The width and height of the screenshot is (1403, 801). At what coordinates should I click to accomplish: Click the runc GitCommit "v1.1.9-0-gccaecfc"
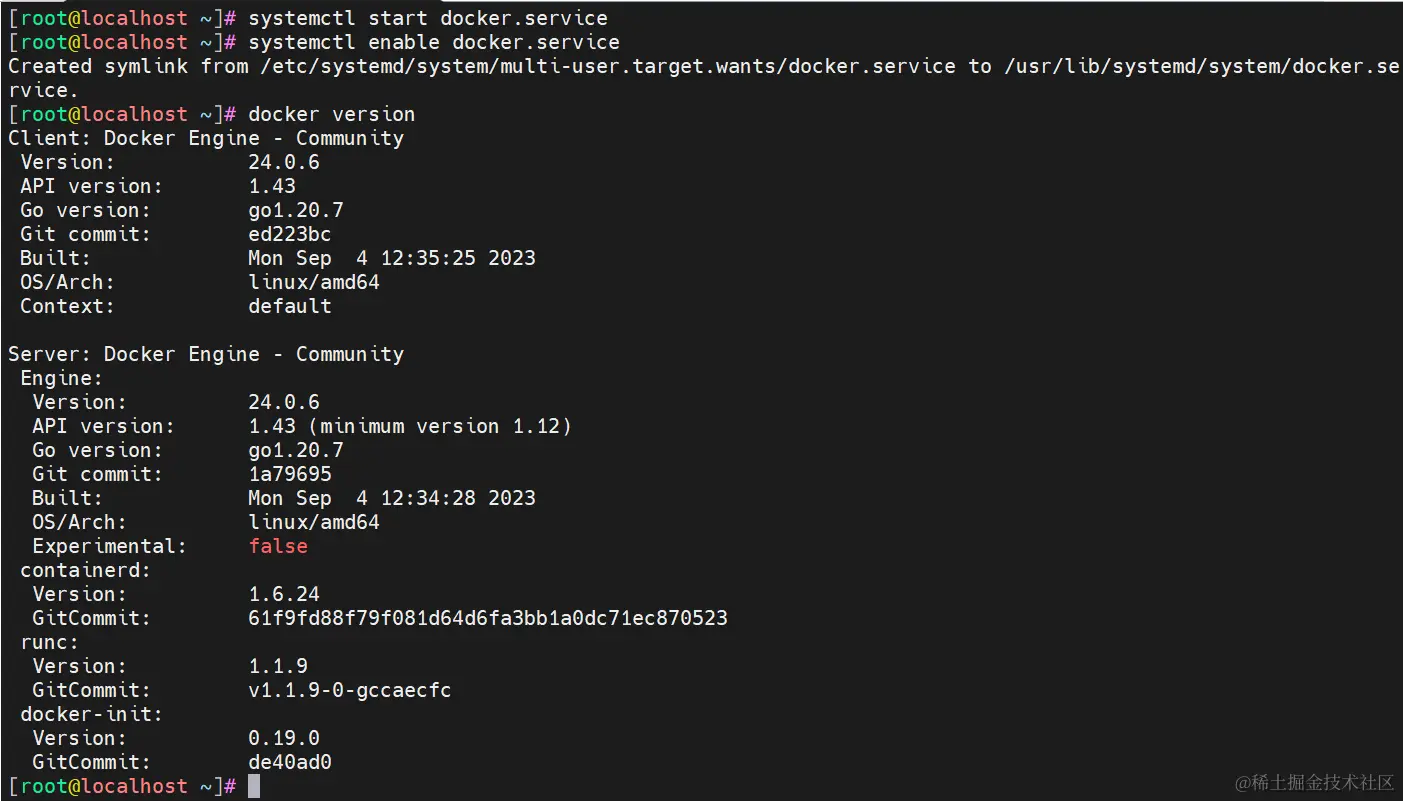(349, 690)
